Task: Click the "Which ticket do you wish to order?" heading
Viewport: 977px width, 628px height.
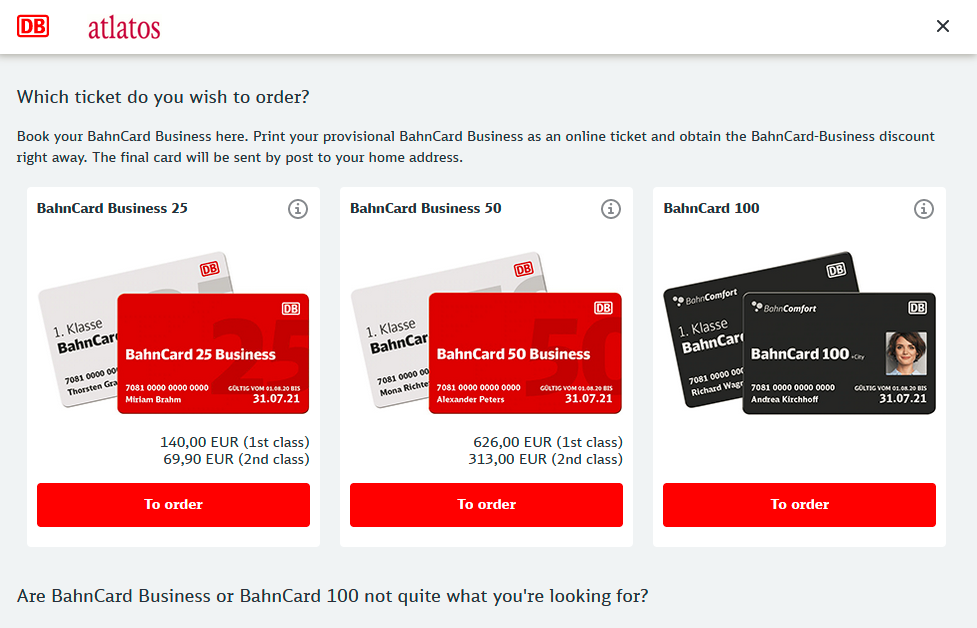Action: pos(163,97)
